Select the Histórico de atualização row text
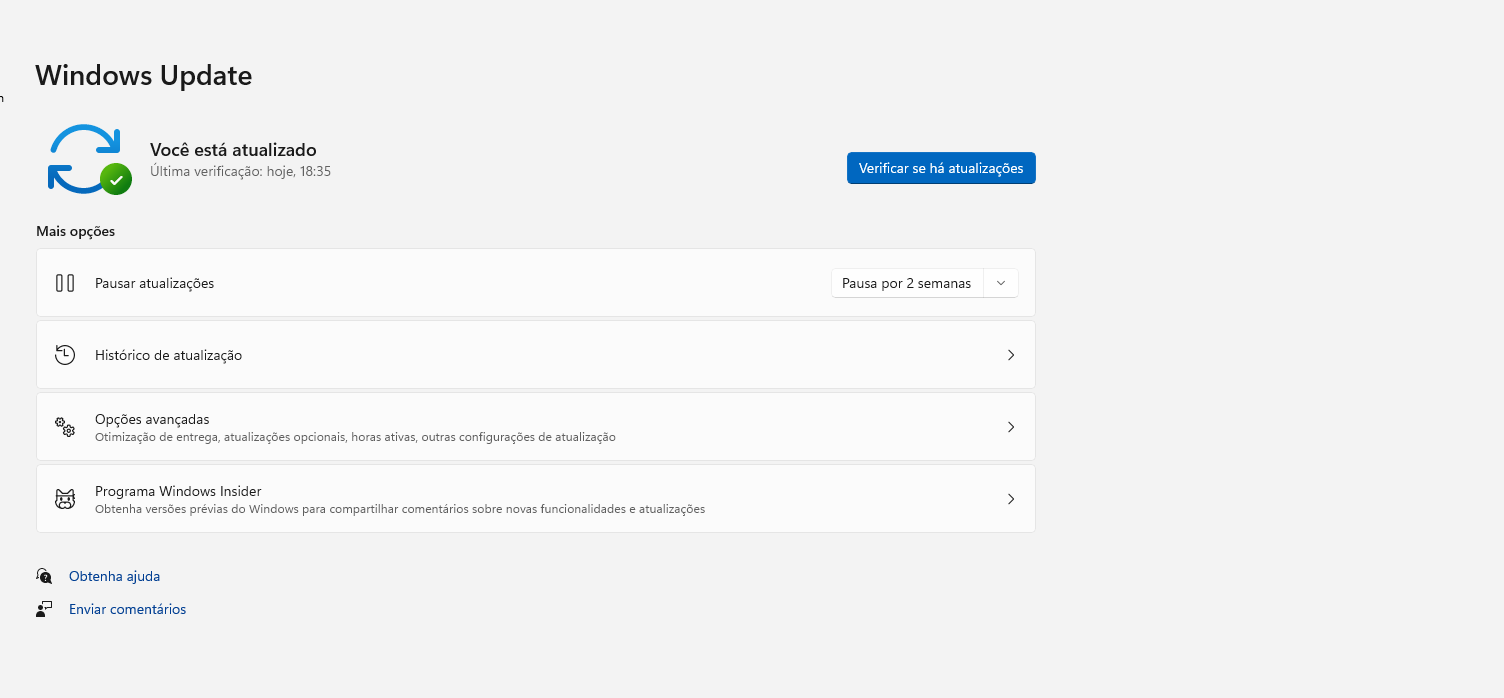Viewport: 1504px width, 698px height. (169, 355)
